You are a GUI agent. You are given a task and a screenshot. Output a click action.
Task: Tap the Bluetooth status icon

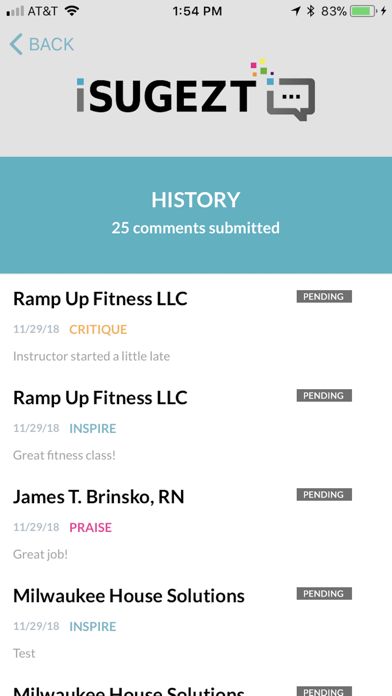[311, 11]
